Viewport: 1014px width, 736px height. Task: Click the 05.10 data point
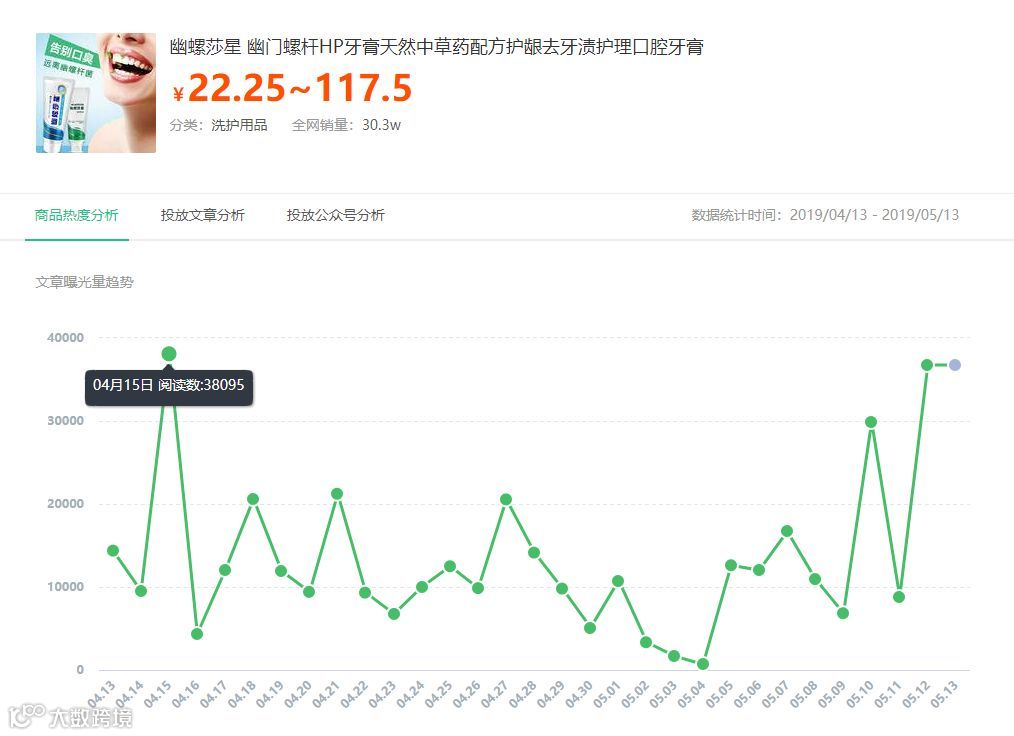pos(871,422)
